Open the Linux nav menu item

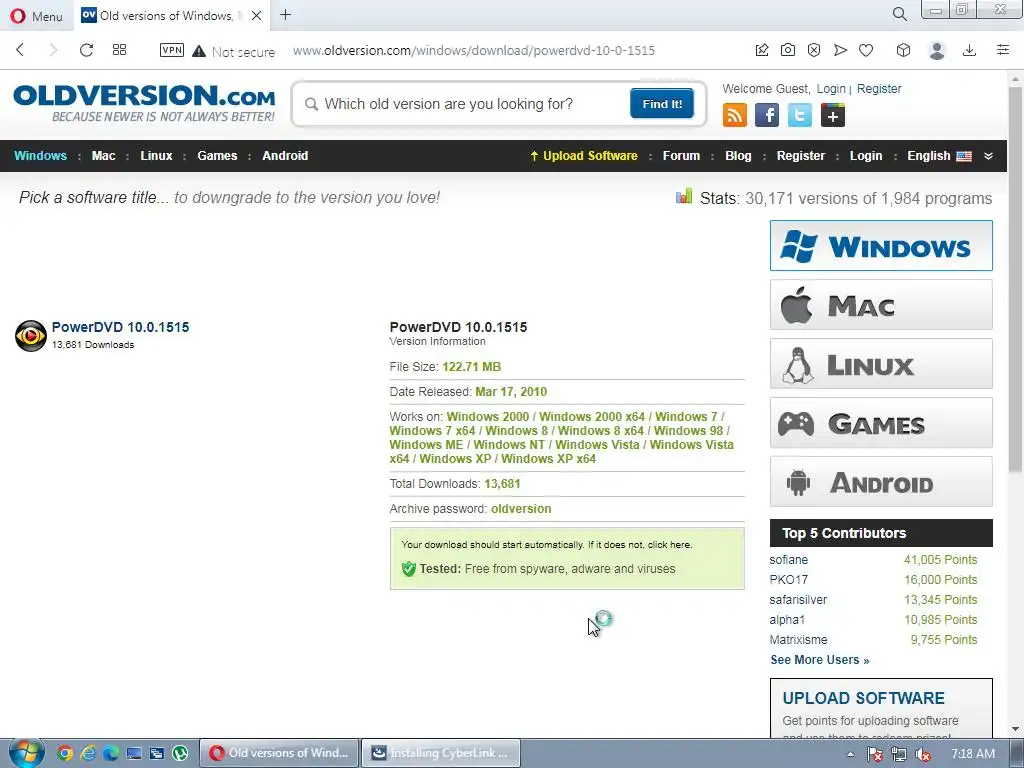(156, 155)
